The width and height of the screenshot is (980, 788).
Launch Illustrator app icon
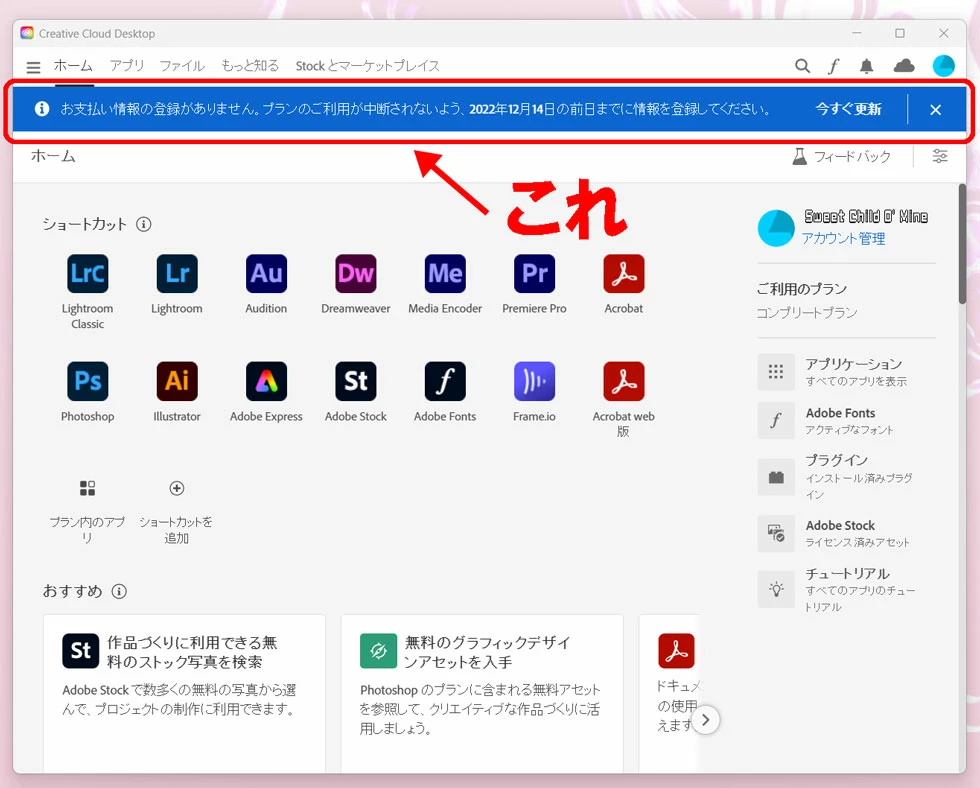click(x=177, y=381)
